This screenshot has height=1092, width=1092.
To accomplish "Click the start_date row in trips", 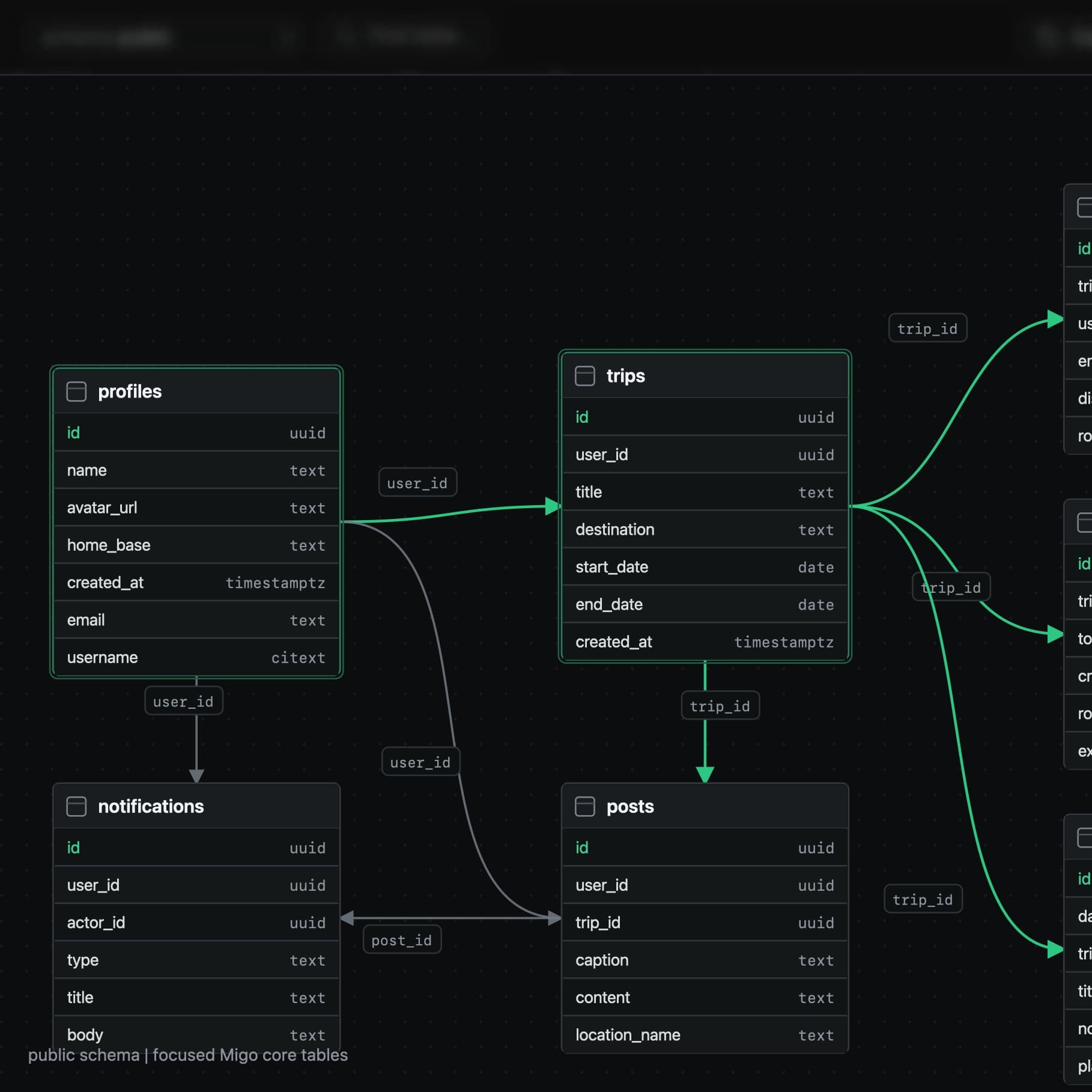I will click(x=705, y=567).
